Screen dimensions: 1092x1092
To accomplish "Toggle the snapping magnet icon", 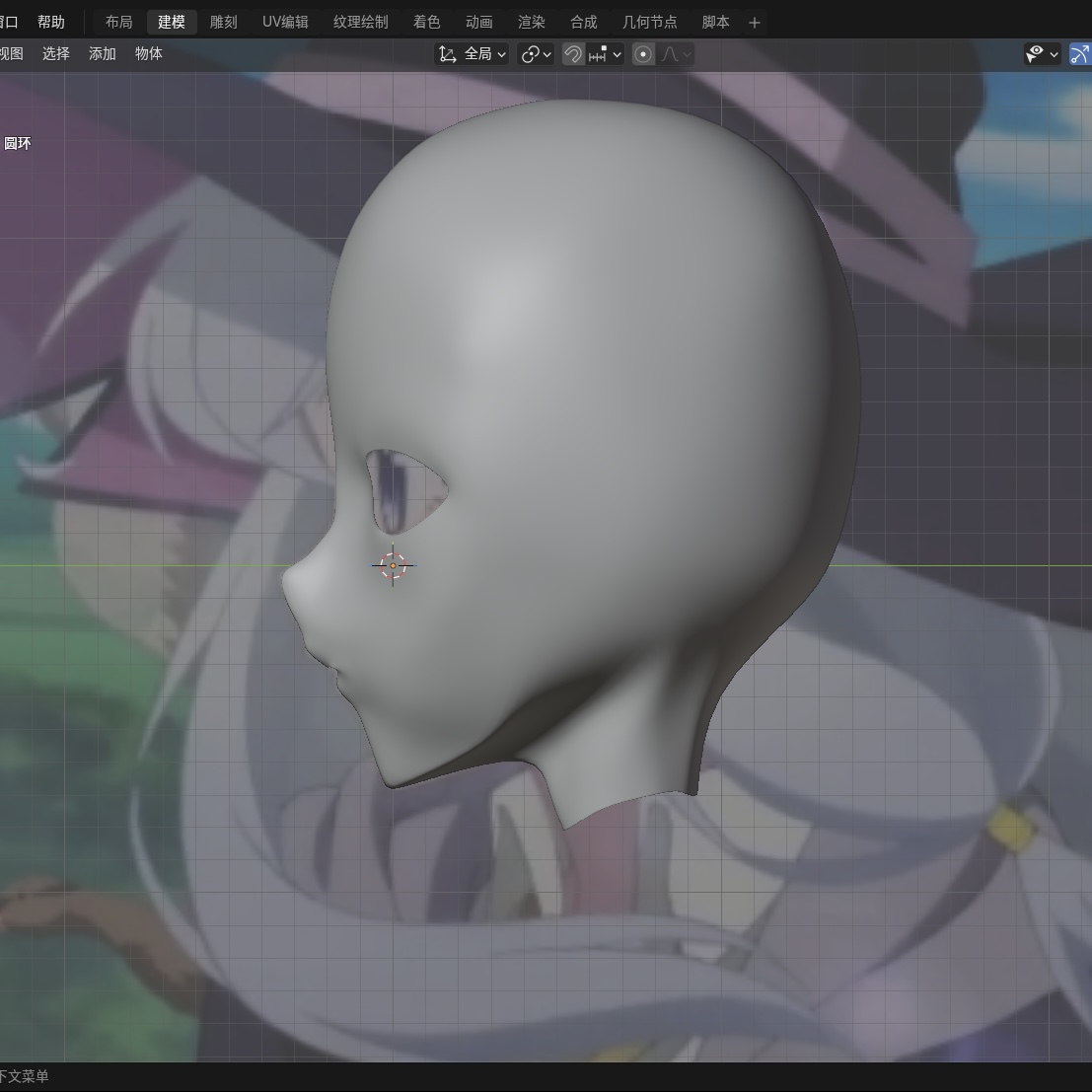I will 572,54.
